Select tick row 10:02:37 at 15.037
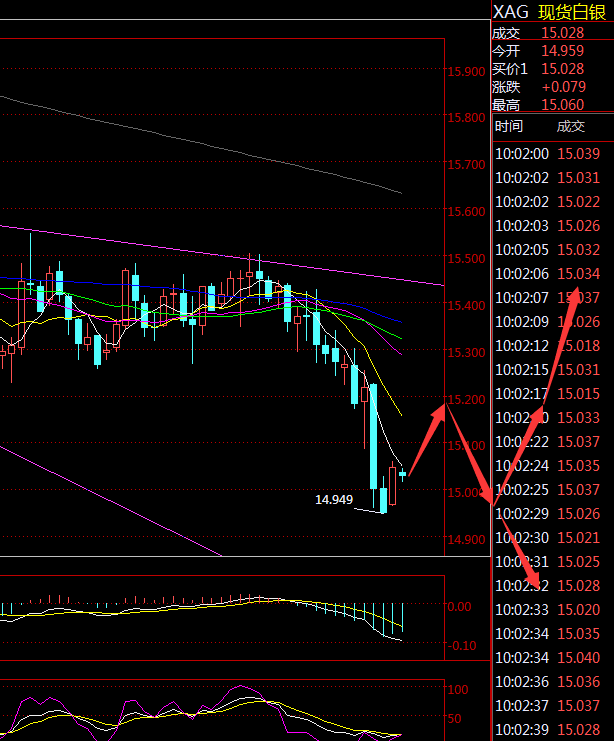Screen dimensions: 614x741 click(x=547, y=706)
